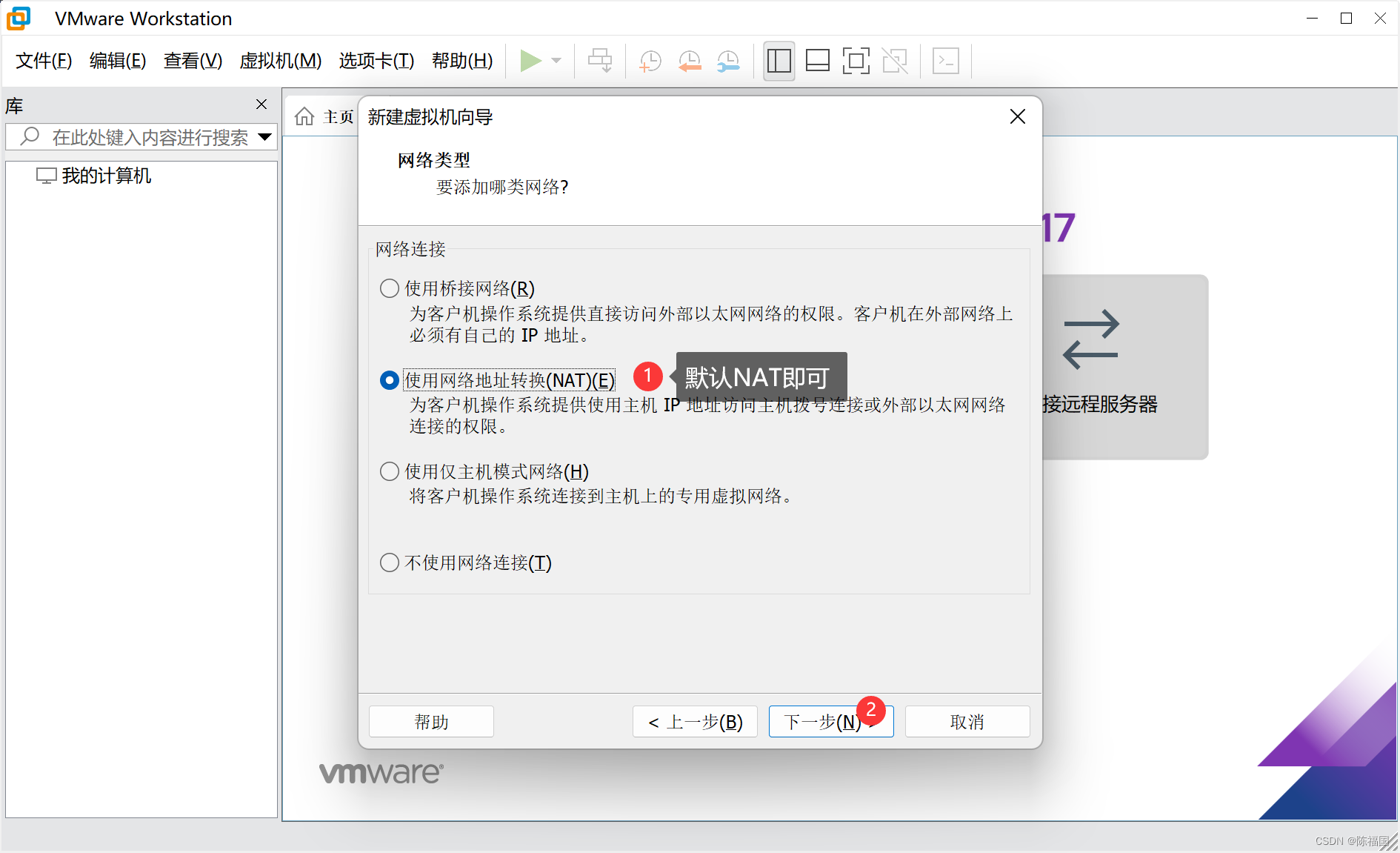
Task: Open the console view icon
Action: point(946,61)
